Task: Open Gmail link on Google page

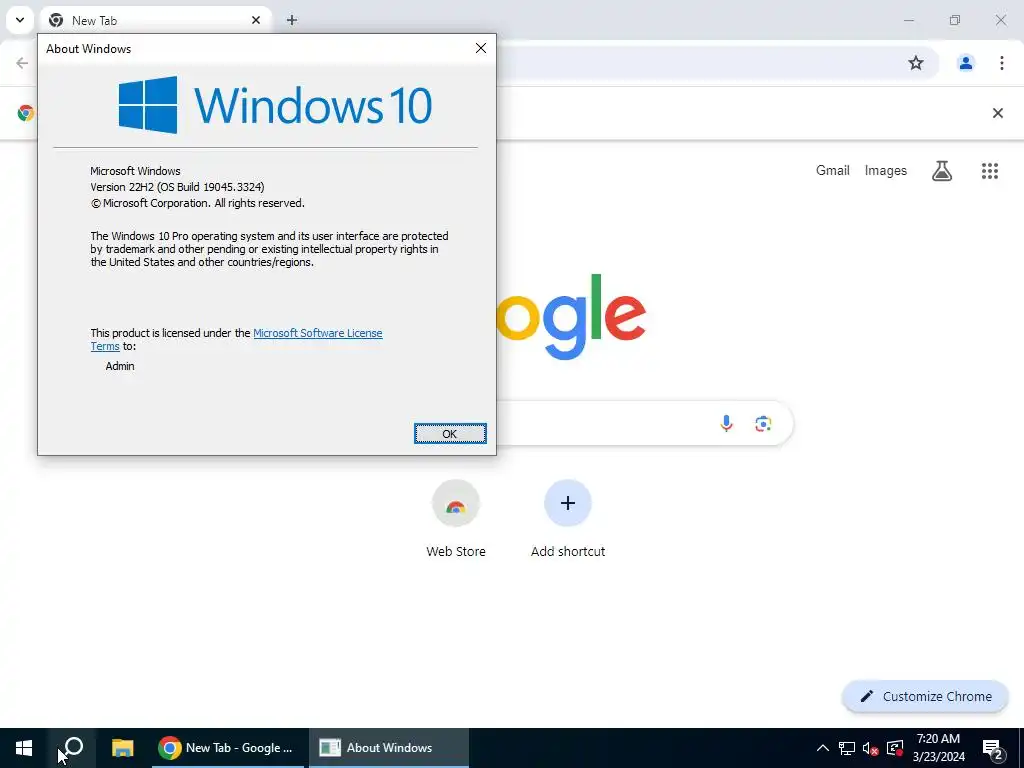Action: (833, 170)
